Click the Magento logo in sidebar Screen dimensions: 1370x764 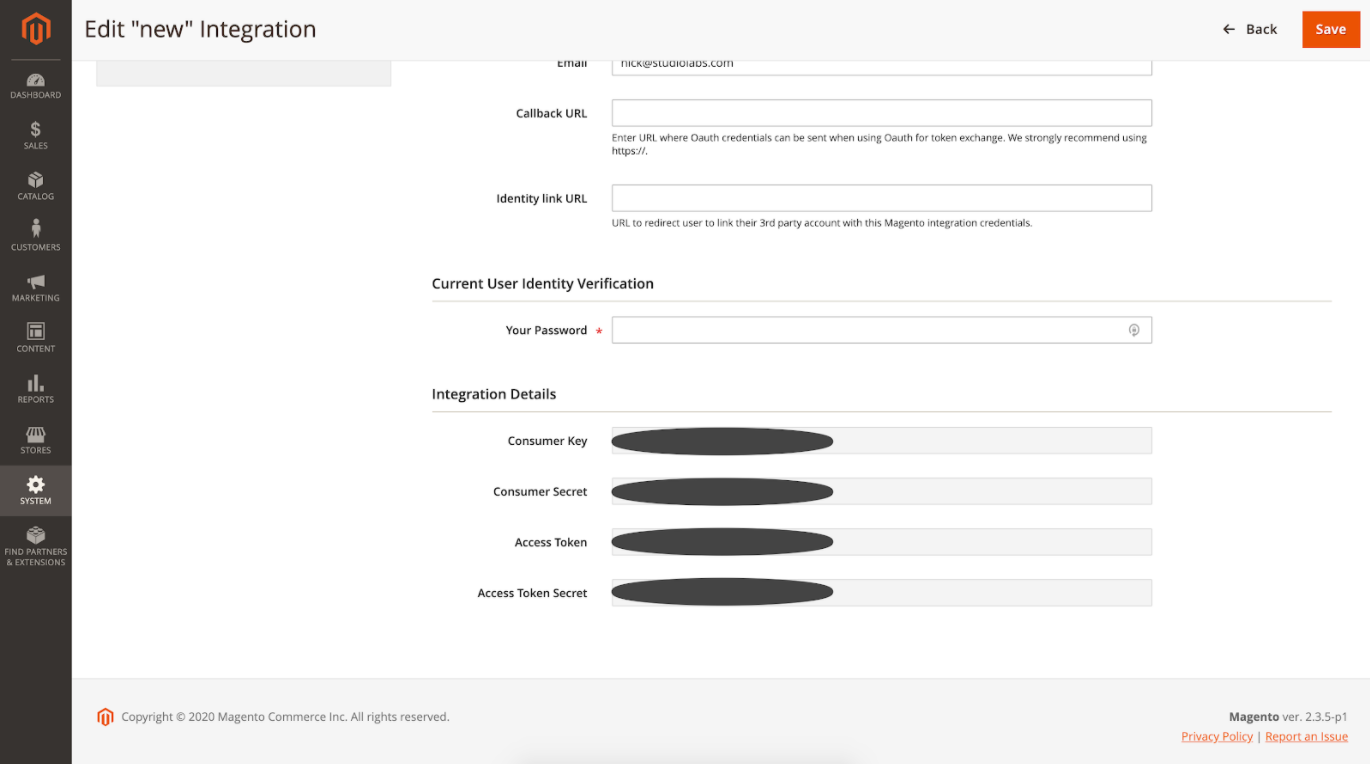coord(36,29)
